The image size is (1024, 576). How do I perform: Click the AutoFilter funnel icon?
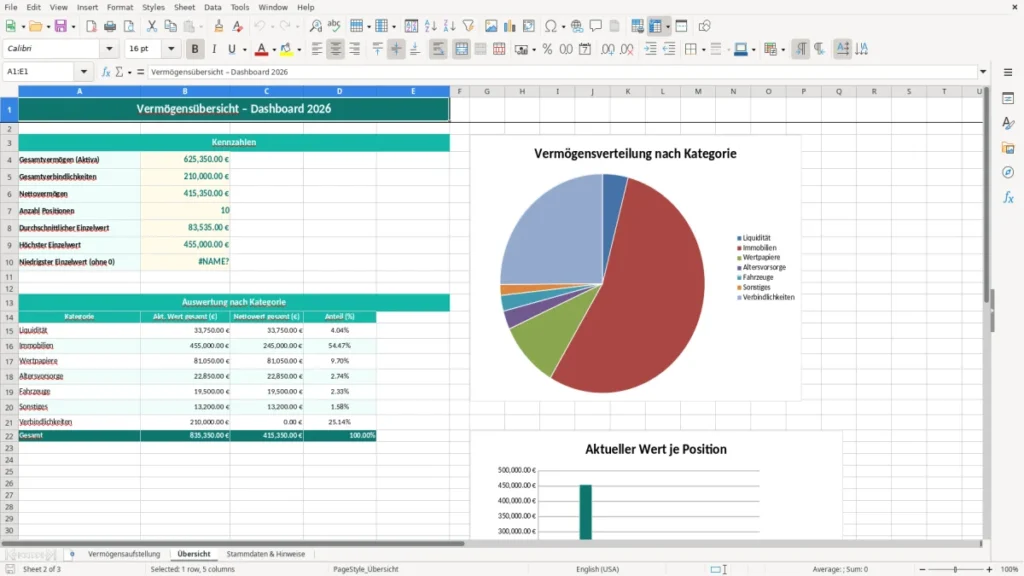tap(468, 26)
